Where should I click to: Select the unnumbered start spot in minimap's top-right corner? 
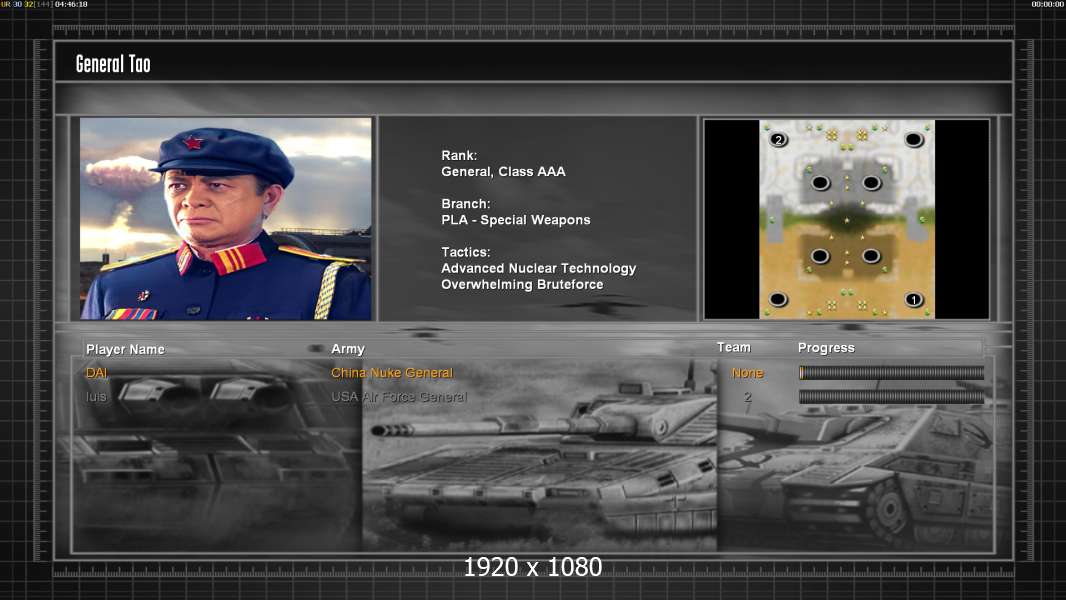[x=914, y=140]
